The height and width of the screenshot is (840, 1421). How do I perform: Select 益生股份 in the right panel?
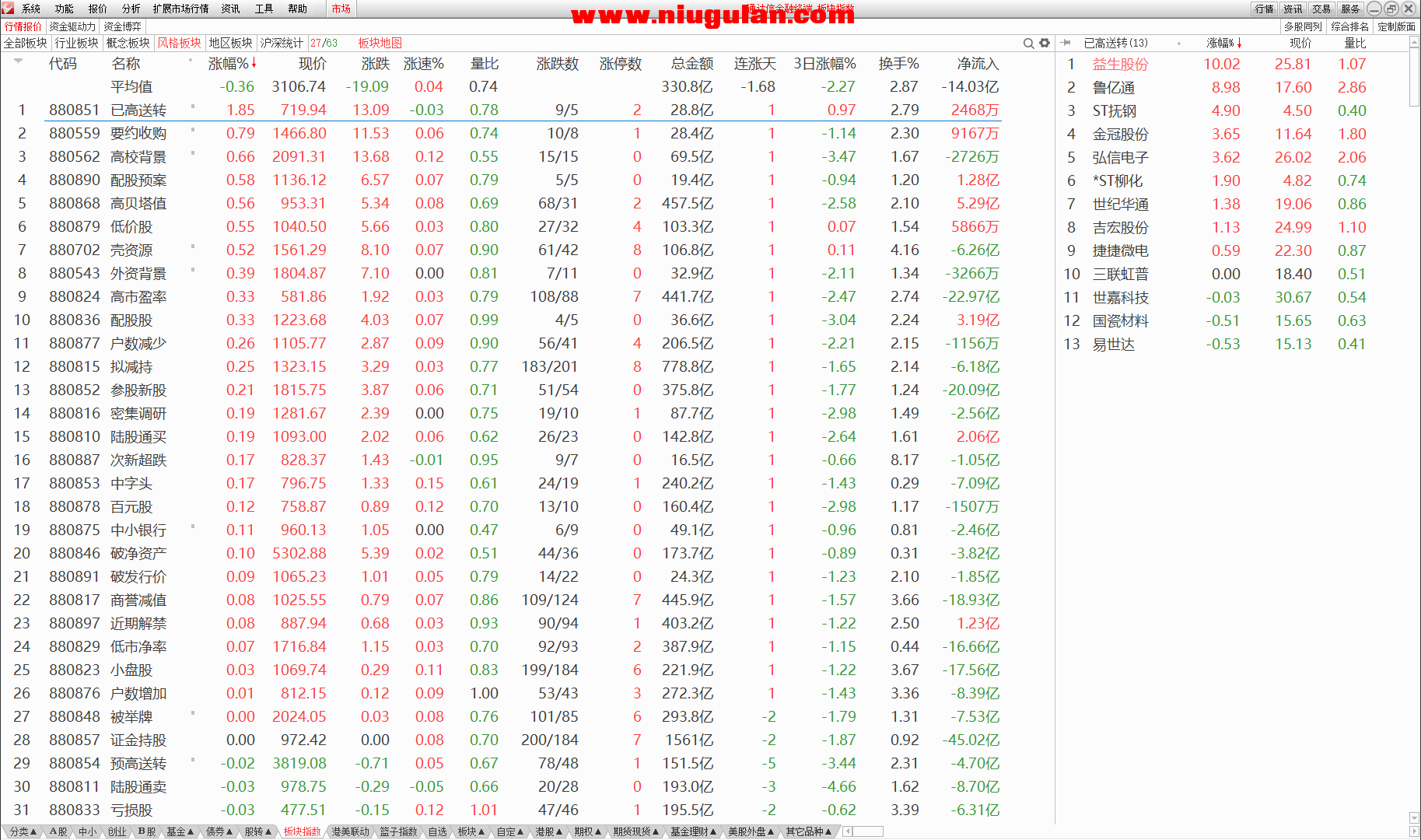pyautogui.click(x=1120, y=64)
